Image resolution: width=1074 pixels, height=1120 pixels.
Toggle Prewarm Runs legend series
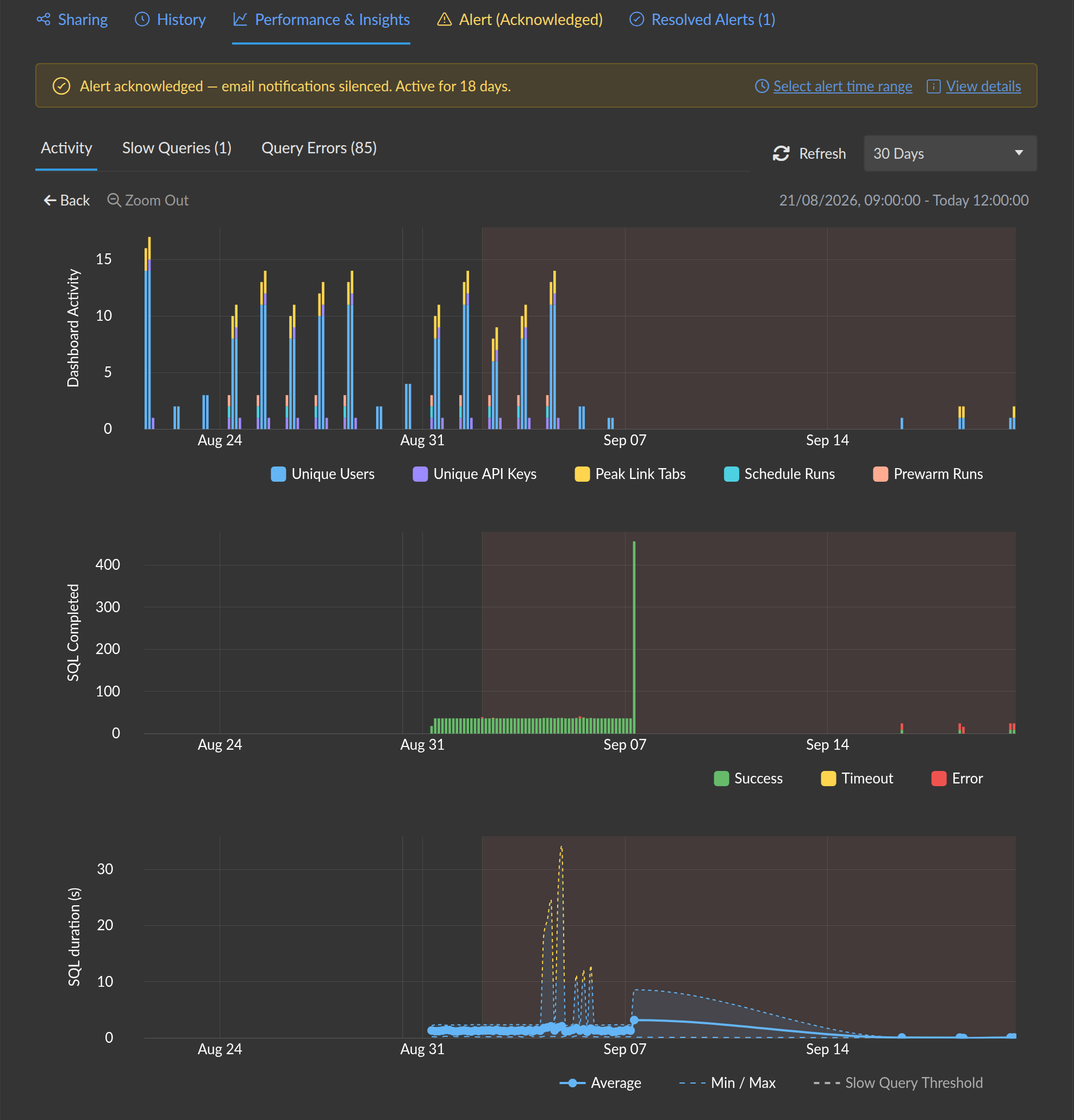928,474
